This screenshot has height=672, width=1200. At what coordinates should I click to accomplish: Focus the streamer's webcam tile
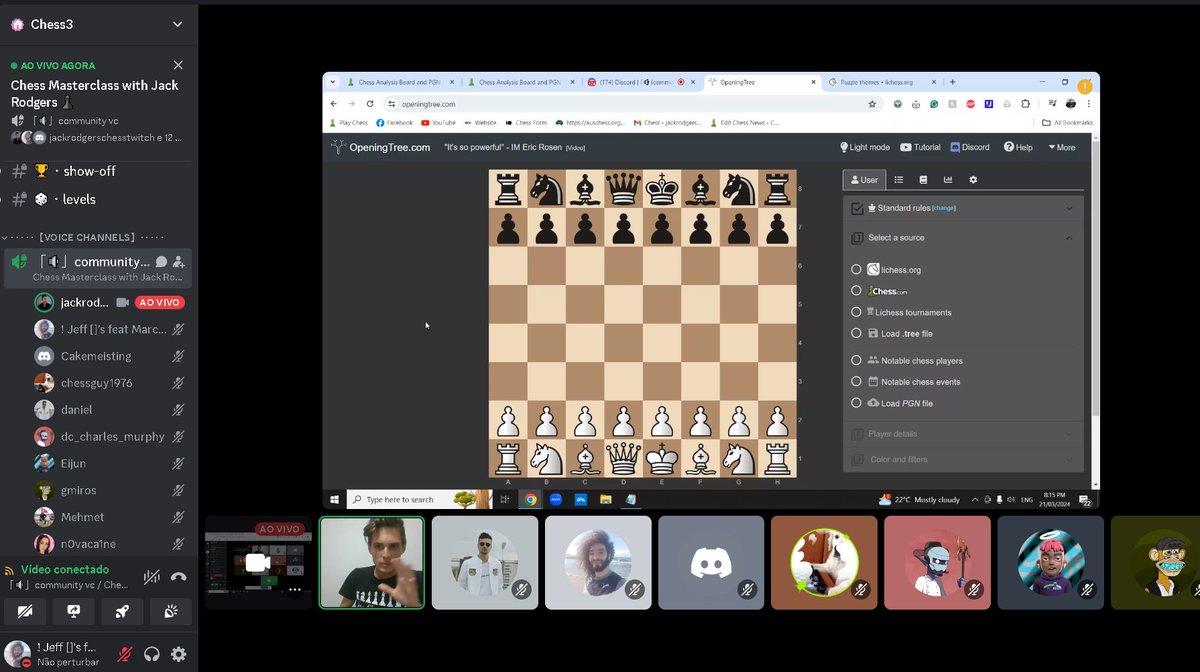(x=371, y=563)
